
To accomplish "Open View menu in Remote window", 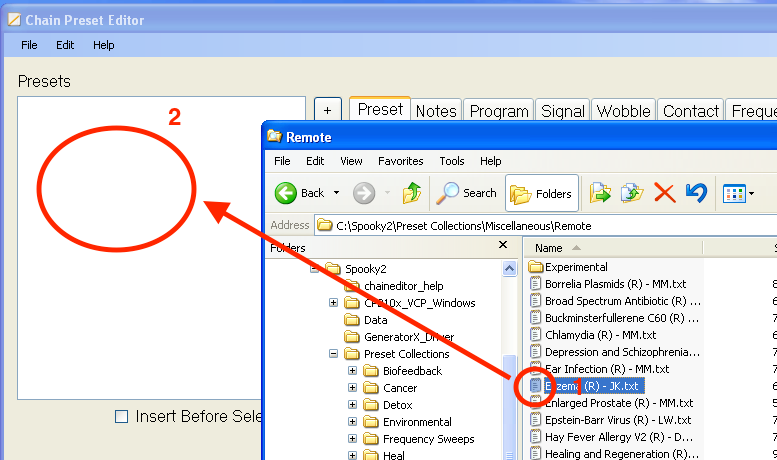I will [x=351, y=161].
